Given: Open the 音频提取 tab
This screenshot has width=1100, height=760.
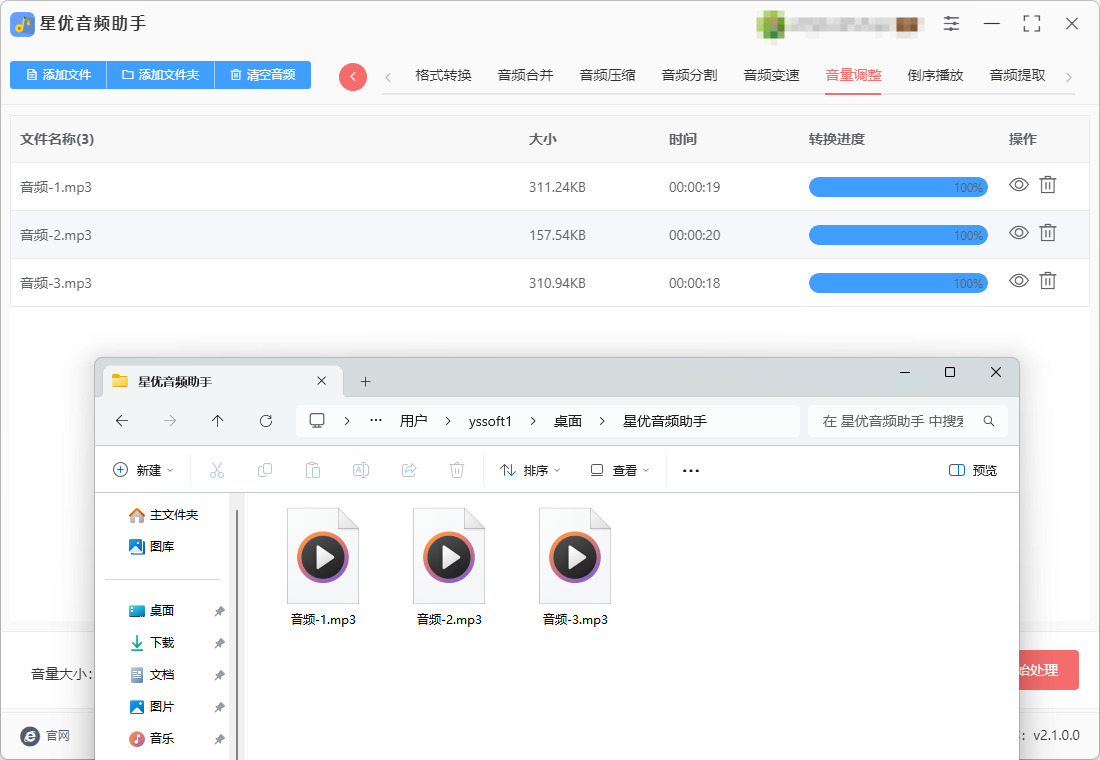Looking at the screenshot, I should click(x=1017, y=75).
